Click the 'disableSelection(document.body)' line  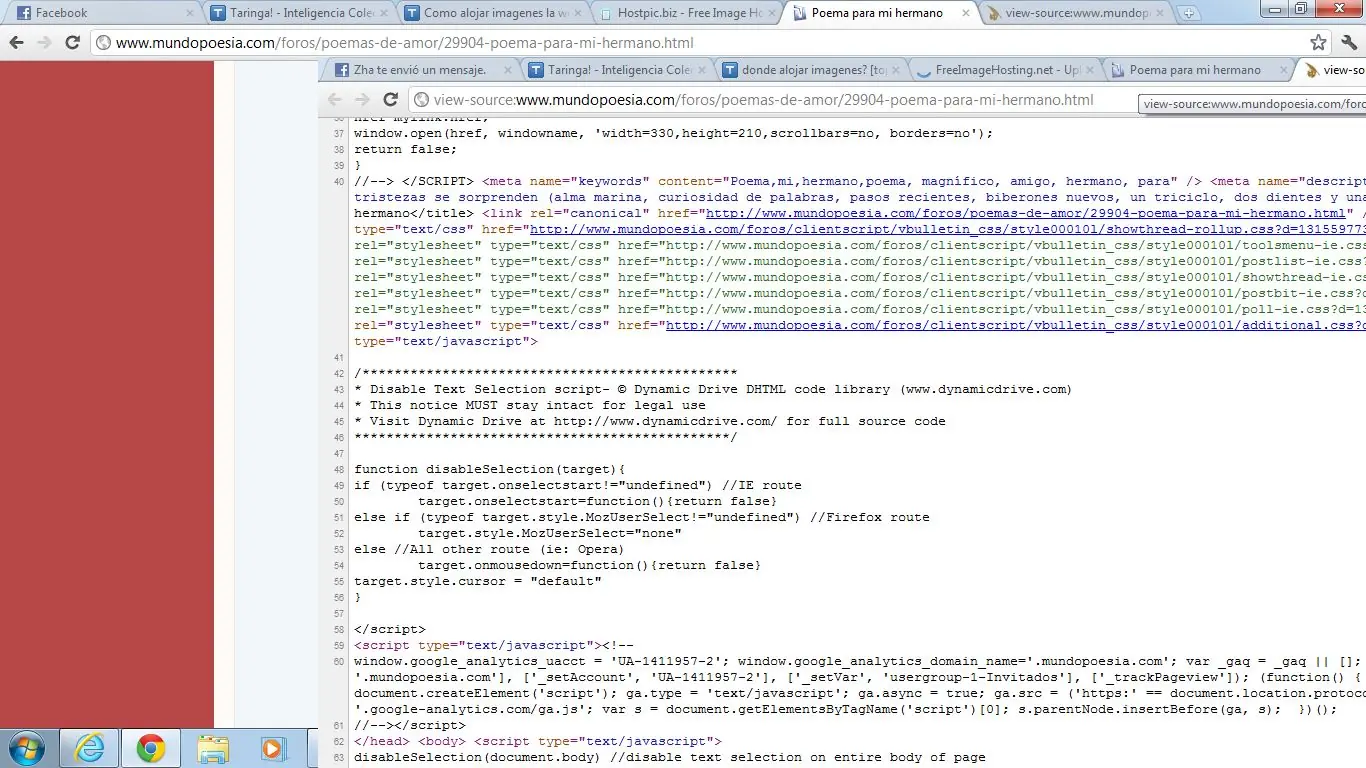coord(670,757)
